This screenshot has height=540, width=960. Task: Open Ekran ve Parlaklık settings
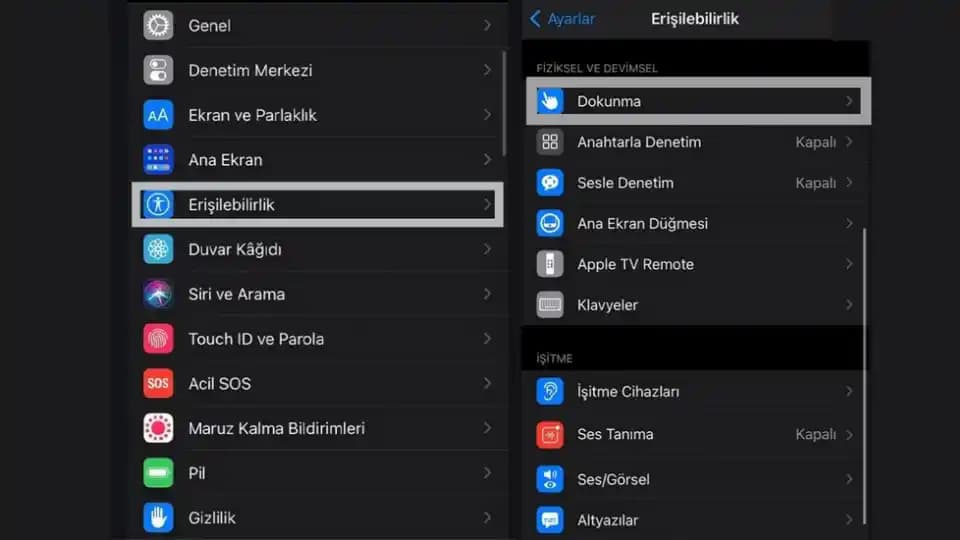[318, 115]
